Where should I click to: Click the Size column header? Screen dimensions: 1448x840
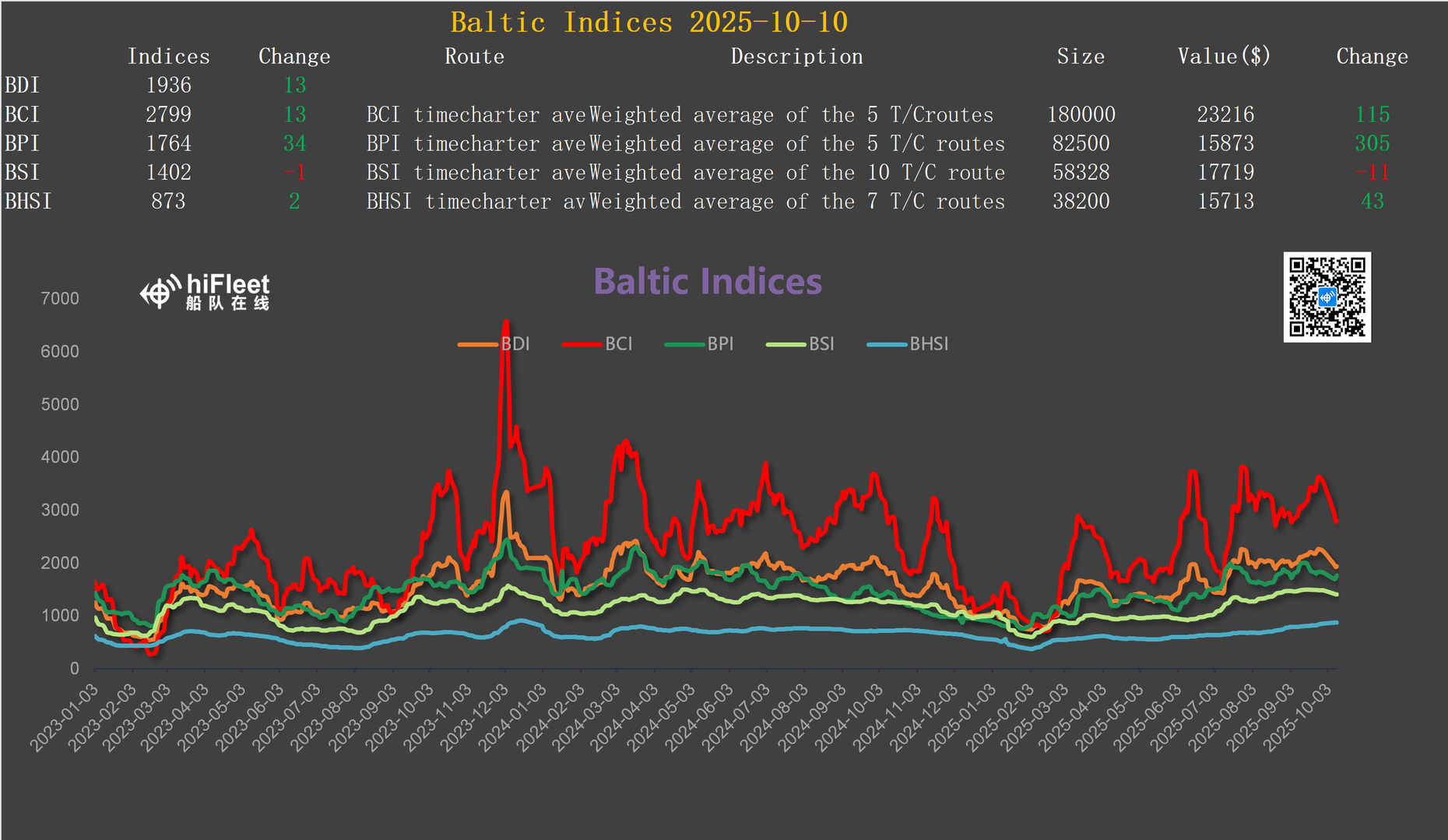[1080, 57]
